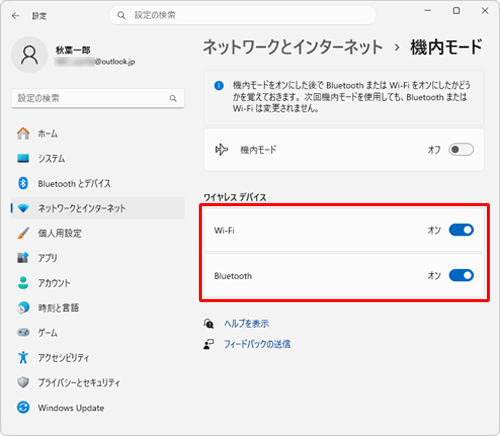Click the Windows Update sync icon
The image size is (500, 436).
coord(23,407)
